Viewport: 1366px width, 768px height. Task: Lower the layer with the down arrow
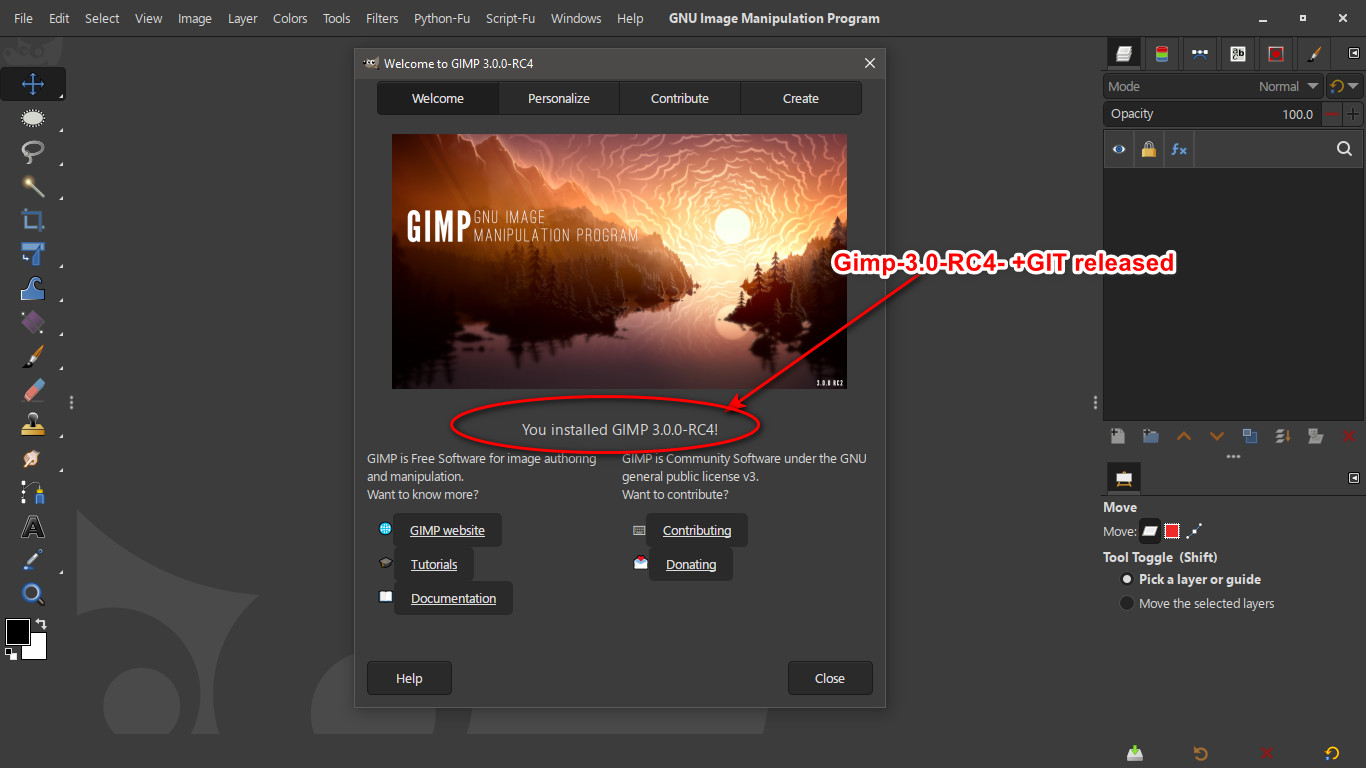[x=1217, y=436]
